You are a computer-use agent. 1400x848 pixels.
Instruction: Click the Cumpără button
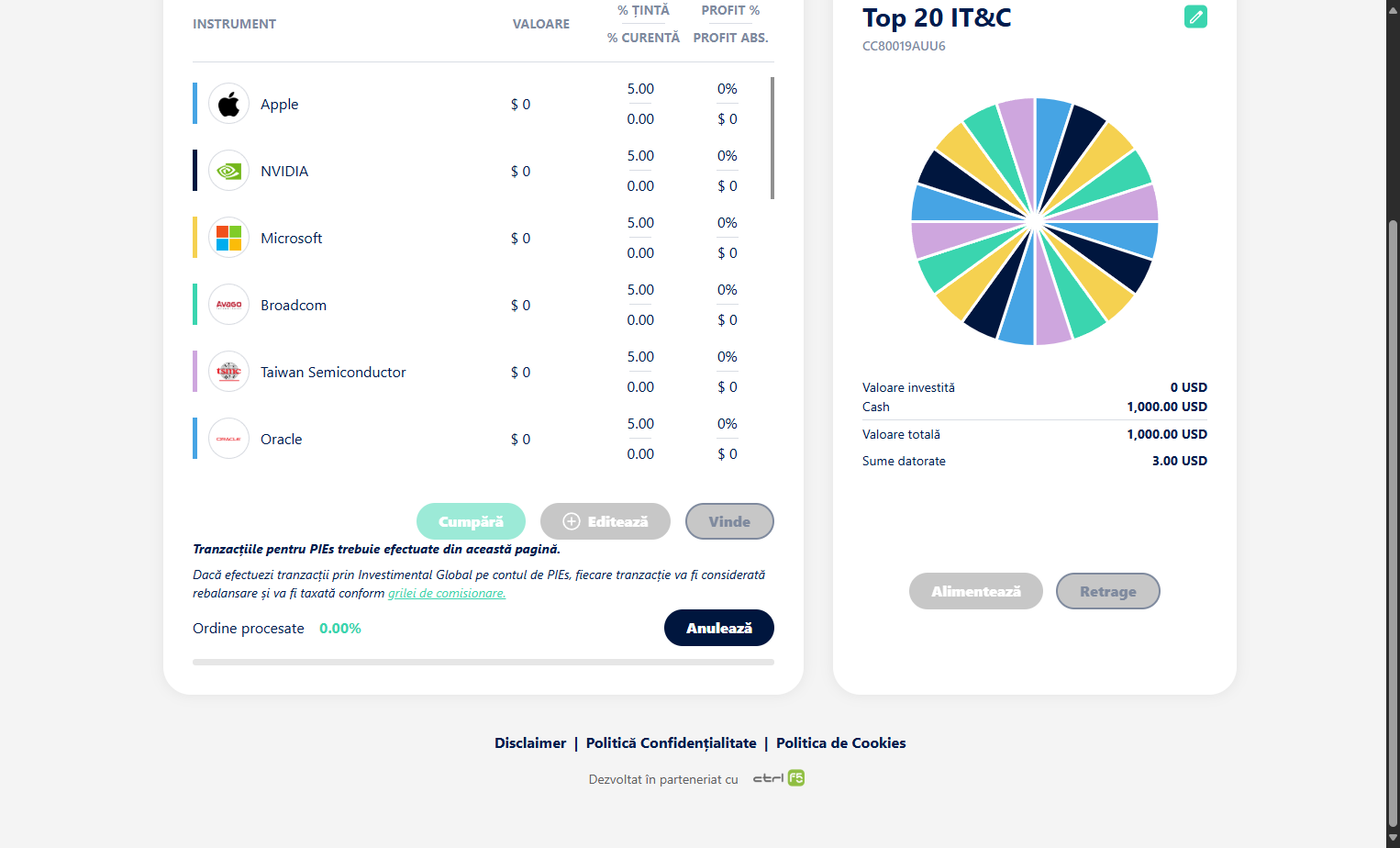click(471, 521)
